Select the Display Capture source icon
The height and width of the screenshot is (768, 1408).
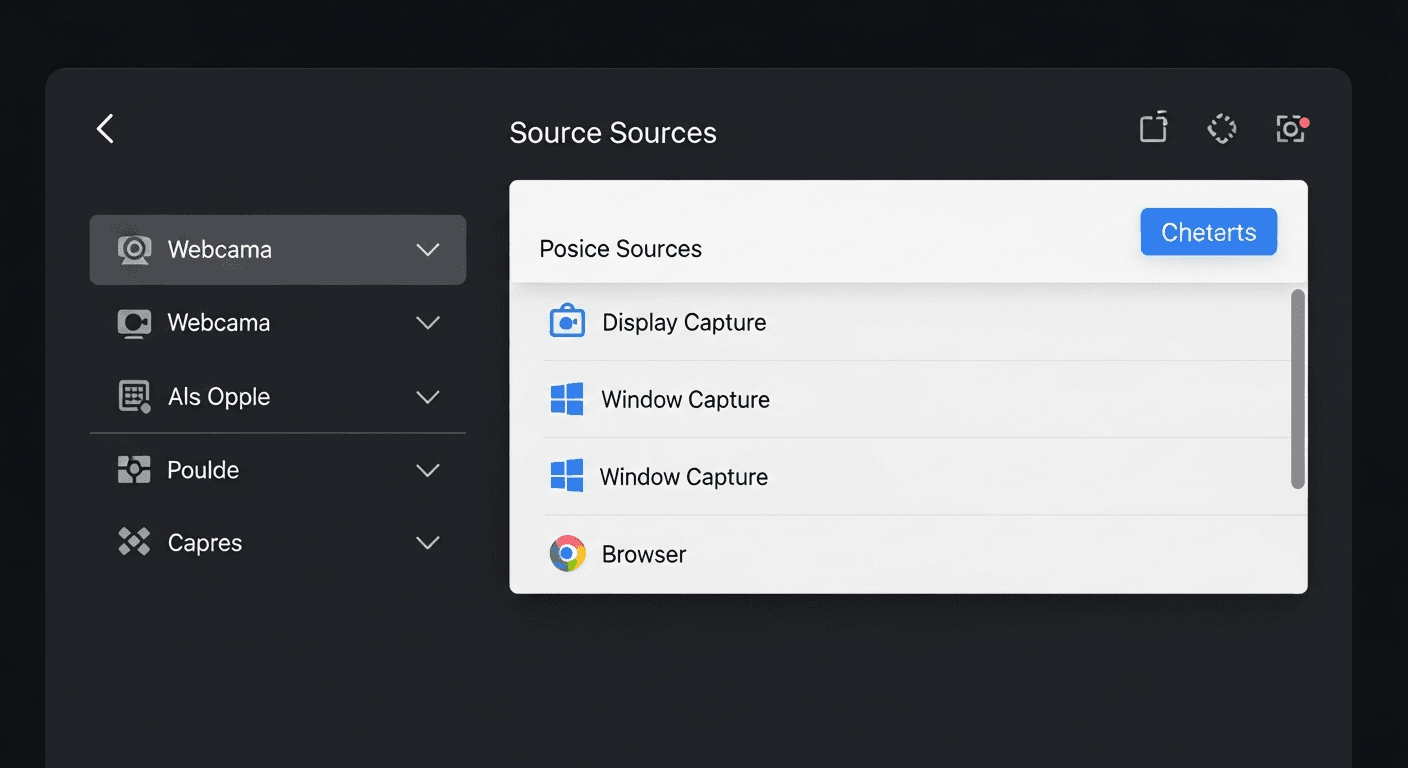coord(567,321)
